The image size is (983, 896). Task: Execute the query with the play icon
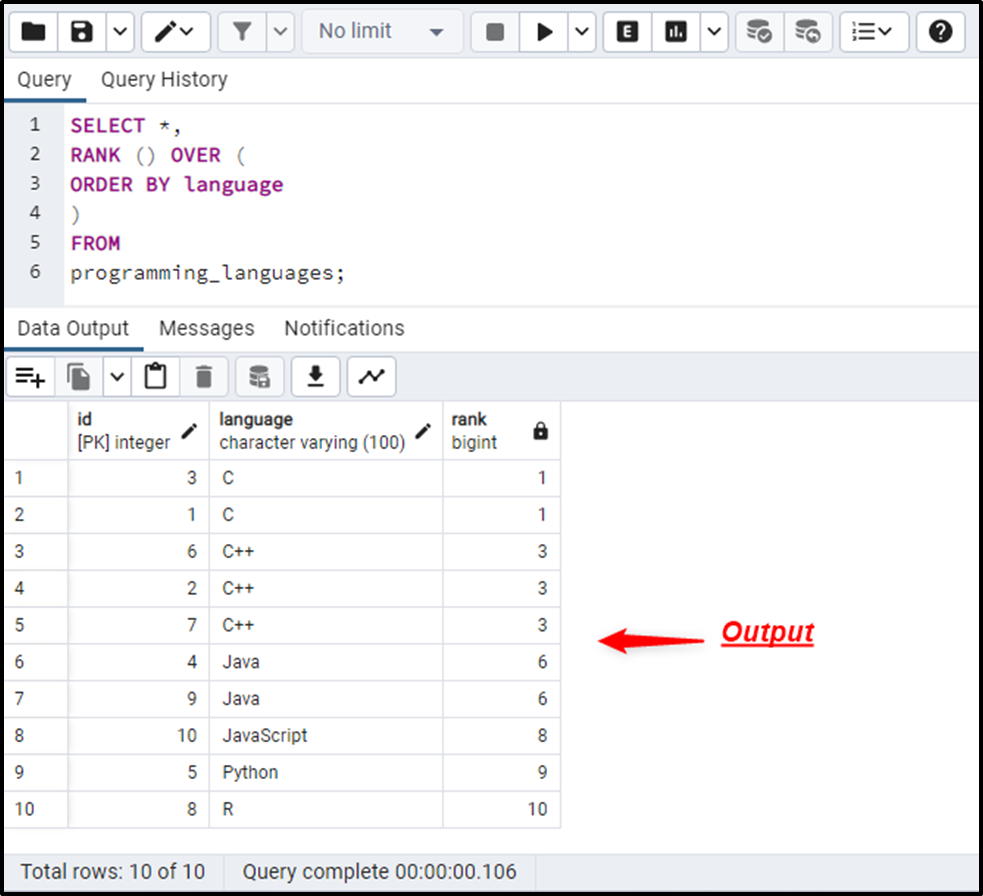[545, 31]
